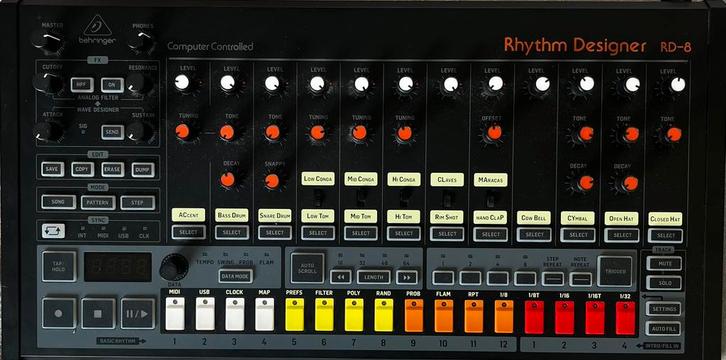
Task: Toggle white step key labeled CLOCK
Action: pyautogui.click(x=235, y=314)
